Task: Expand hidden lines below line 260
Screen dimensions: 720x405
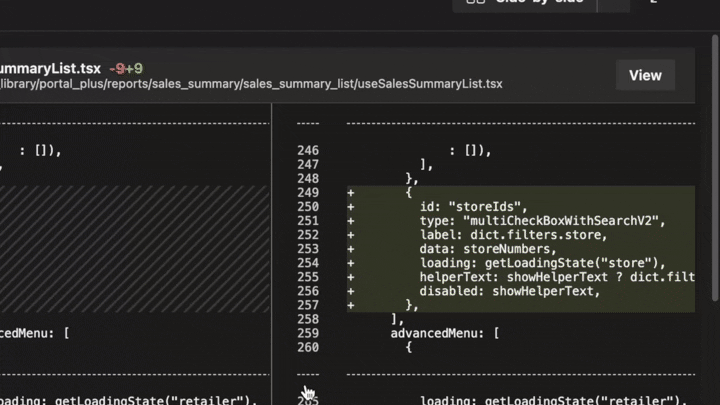Action: click(308, 375)
